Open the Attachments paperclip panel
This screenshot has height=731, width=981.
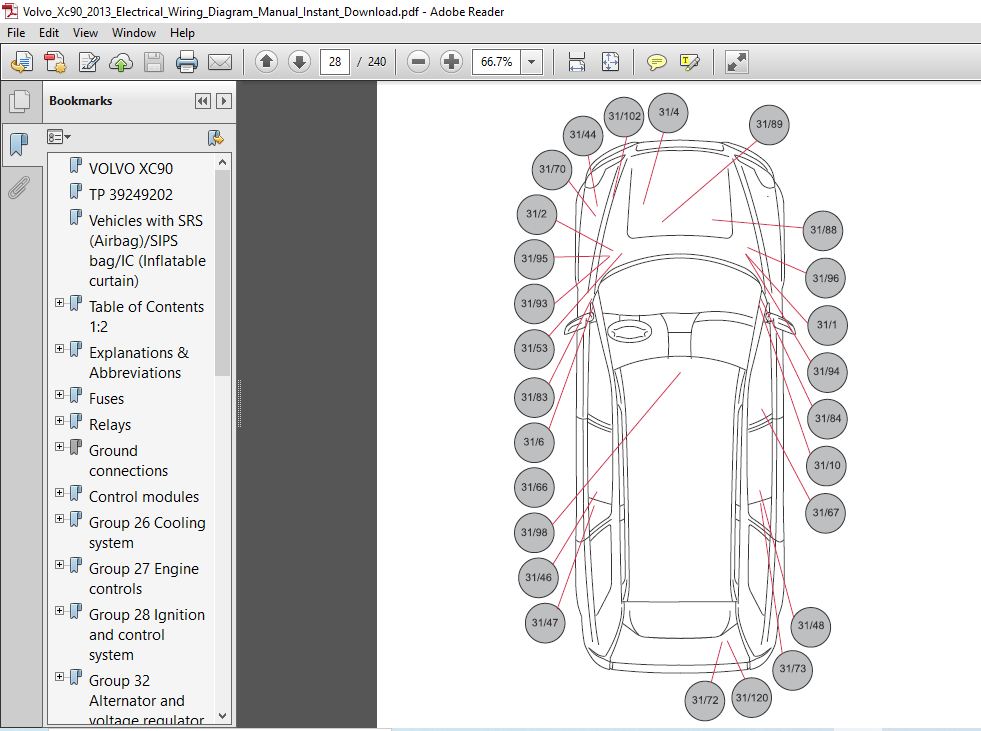(x=19, y=187)
